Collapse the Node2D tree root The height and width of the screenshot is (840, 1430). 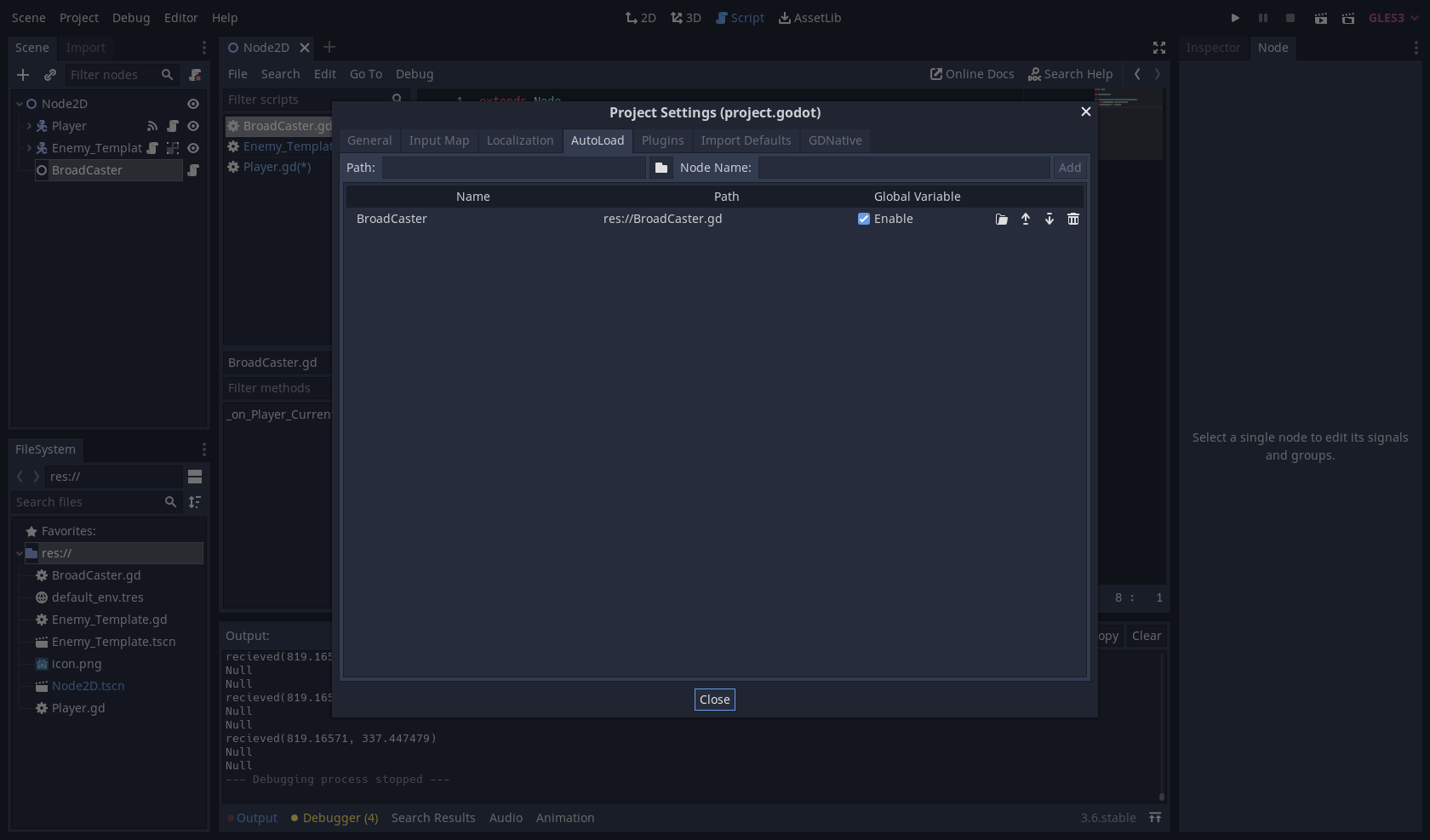(x=20, y=104)
